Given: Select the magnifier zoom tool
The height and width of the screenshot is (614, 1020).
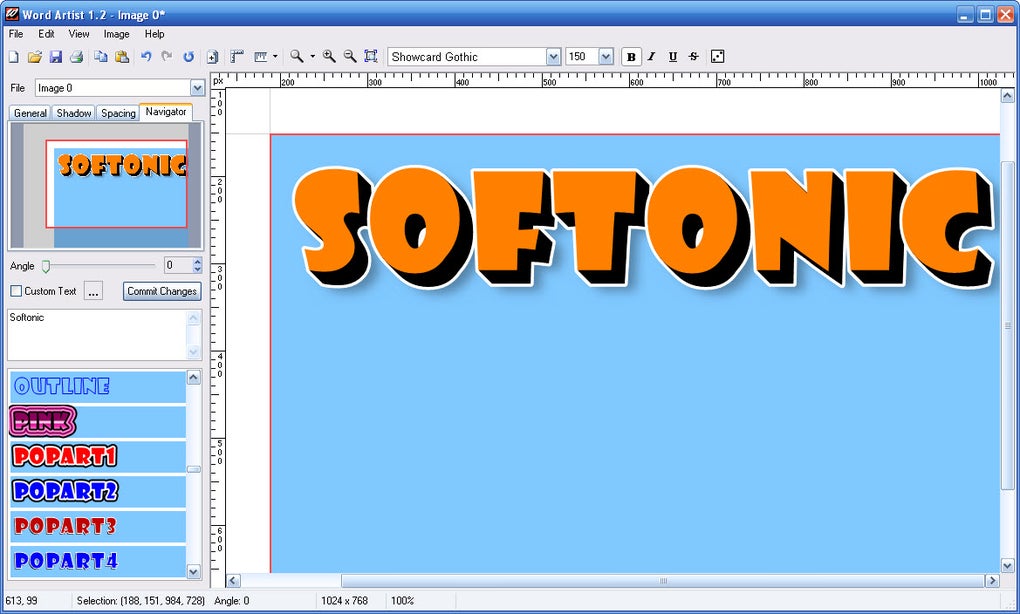Looking at the screenshot, I should [x=297, y=57].
